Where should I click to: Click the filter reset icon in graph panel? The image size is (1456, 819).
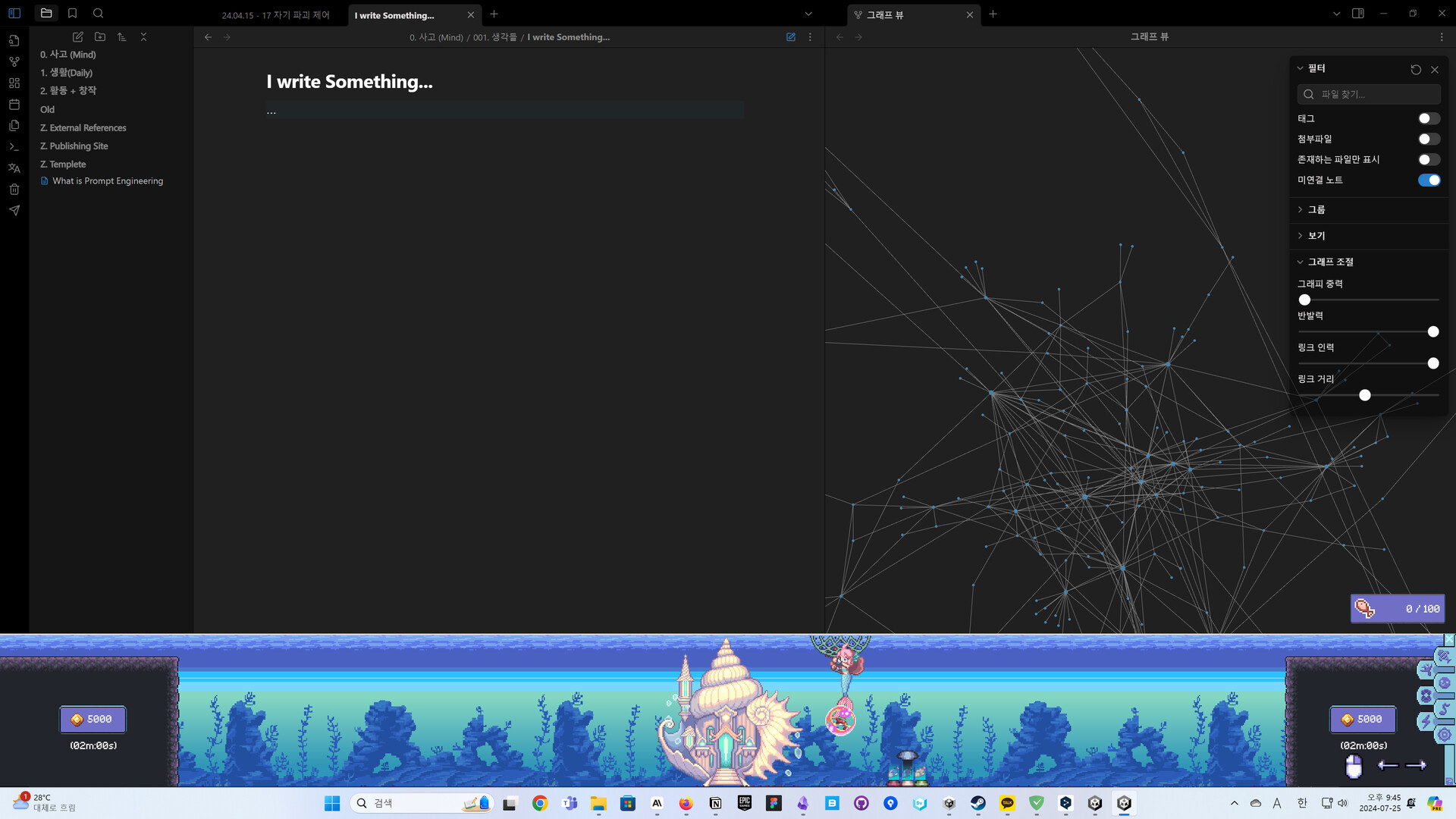pyautogui.click(x=1417, y=68)
